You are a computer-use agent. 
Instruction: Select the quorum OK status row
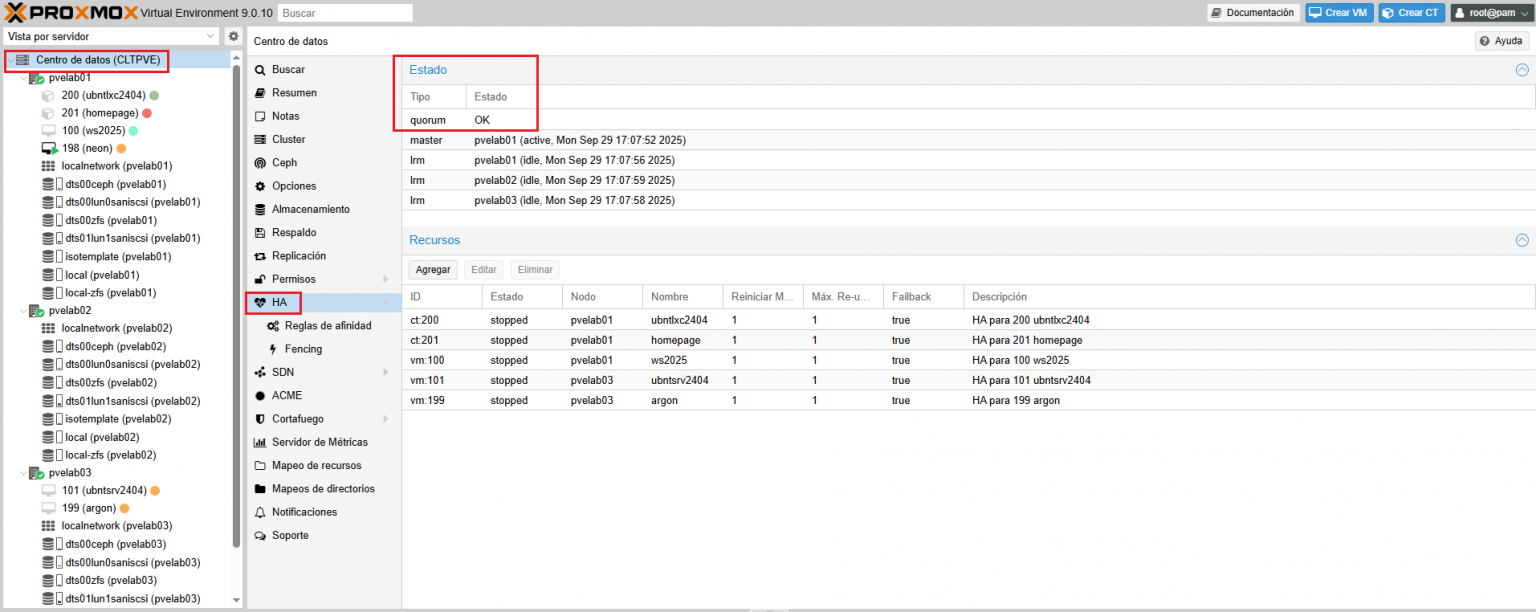(x=968, y=120)
